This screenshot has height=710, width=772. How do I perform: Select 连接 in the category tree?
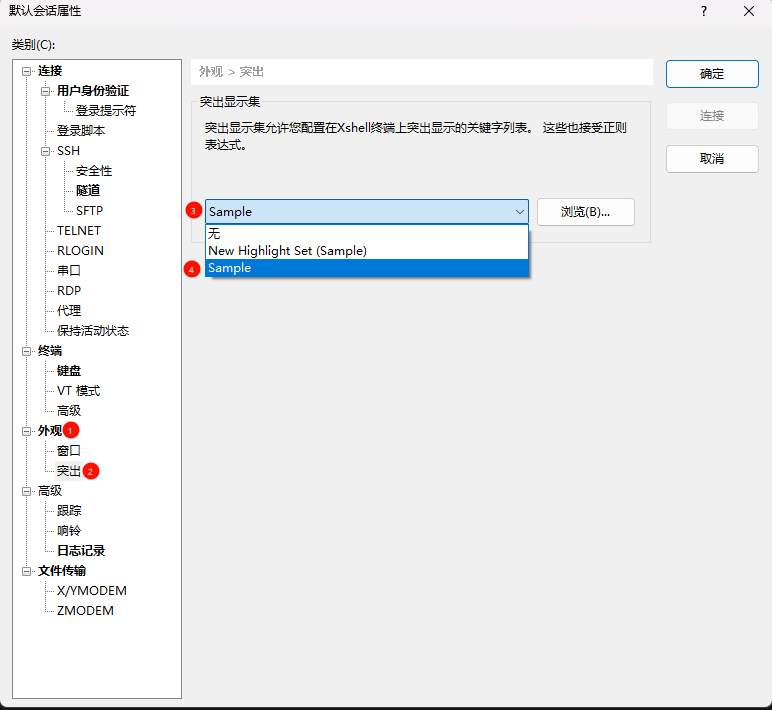tap(50, 71)
